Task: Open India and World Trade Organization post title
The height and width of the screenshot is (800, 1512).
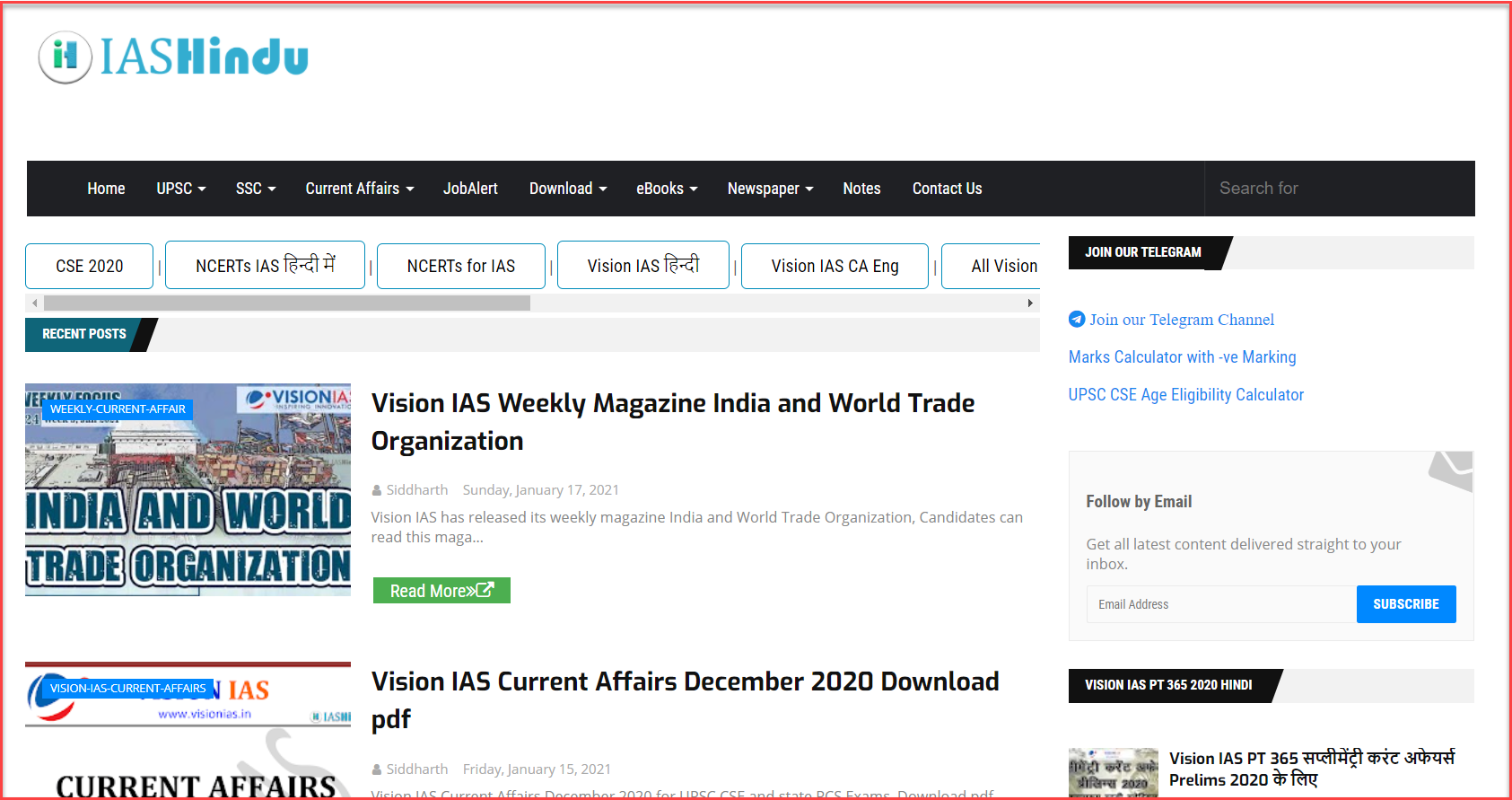Action: [673, 422]
